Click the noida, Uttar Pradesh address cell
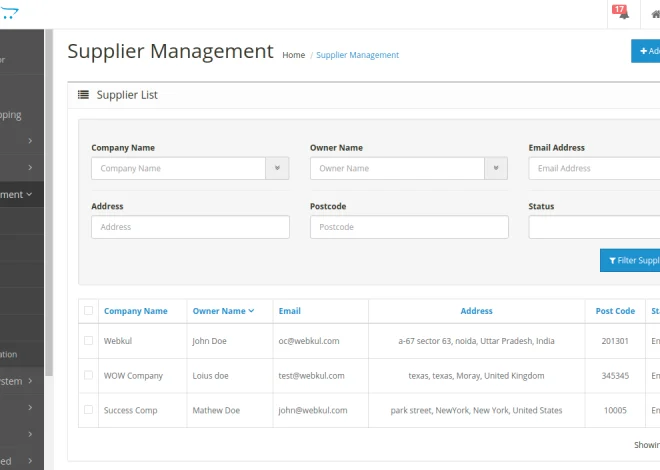Viewport: 660px width, 470px height. click(476, 341)
